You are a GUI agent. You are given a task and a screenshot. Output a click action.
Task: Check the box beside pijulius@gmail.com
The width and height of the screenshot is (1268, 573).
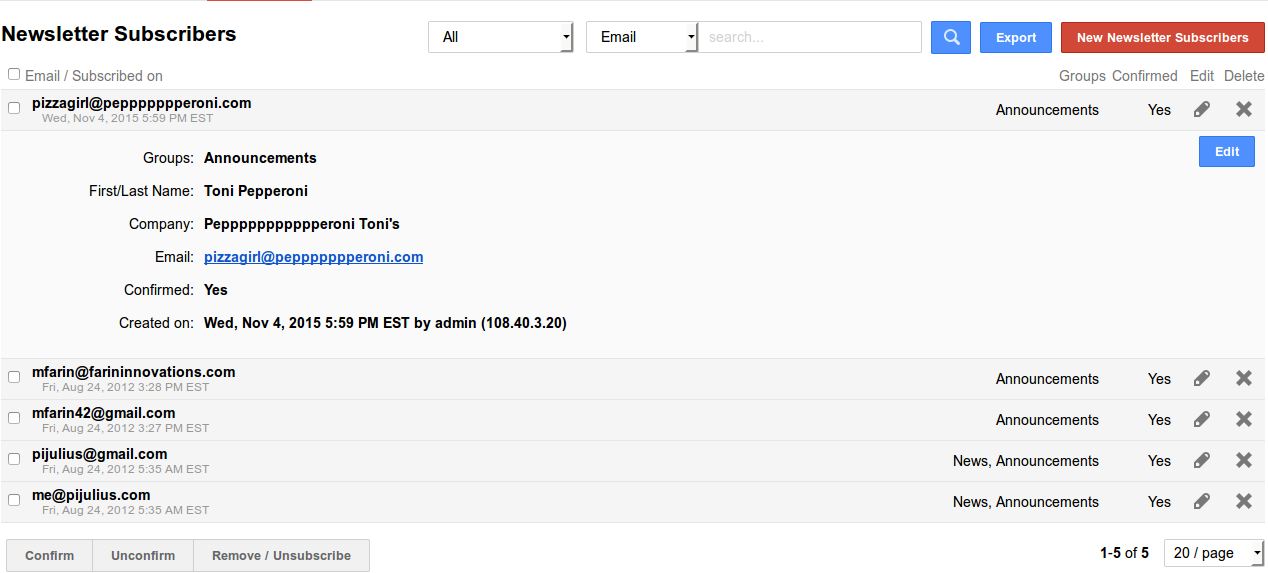[x=14, y=459]
